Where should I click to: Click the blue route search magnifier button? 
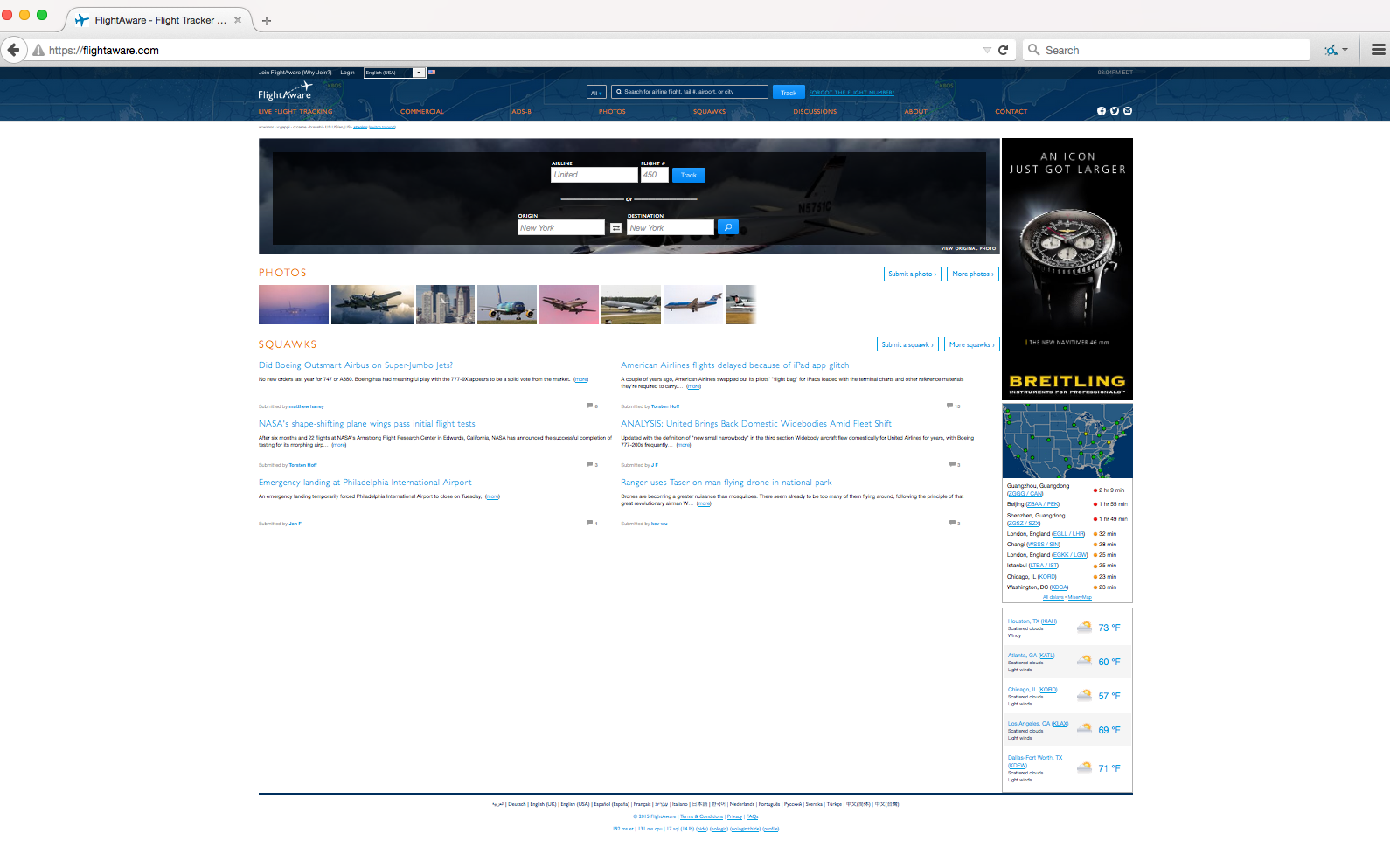coord(728,227)
